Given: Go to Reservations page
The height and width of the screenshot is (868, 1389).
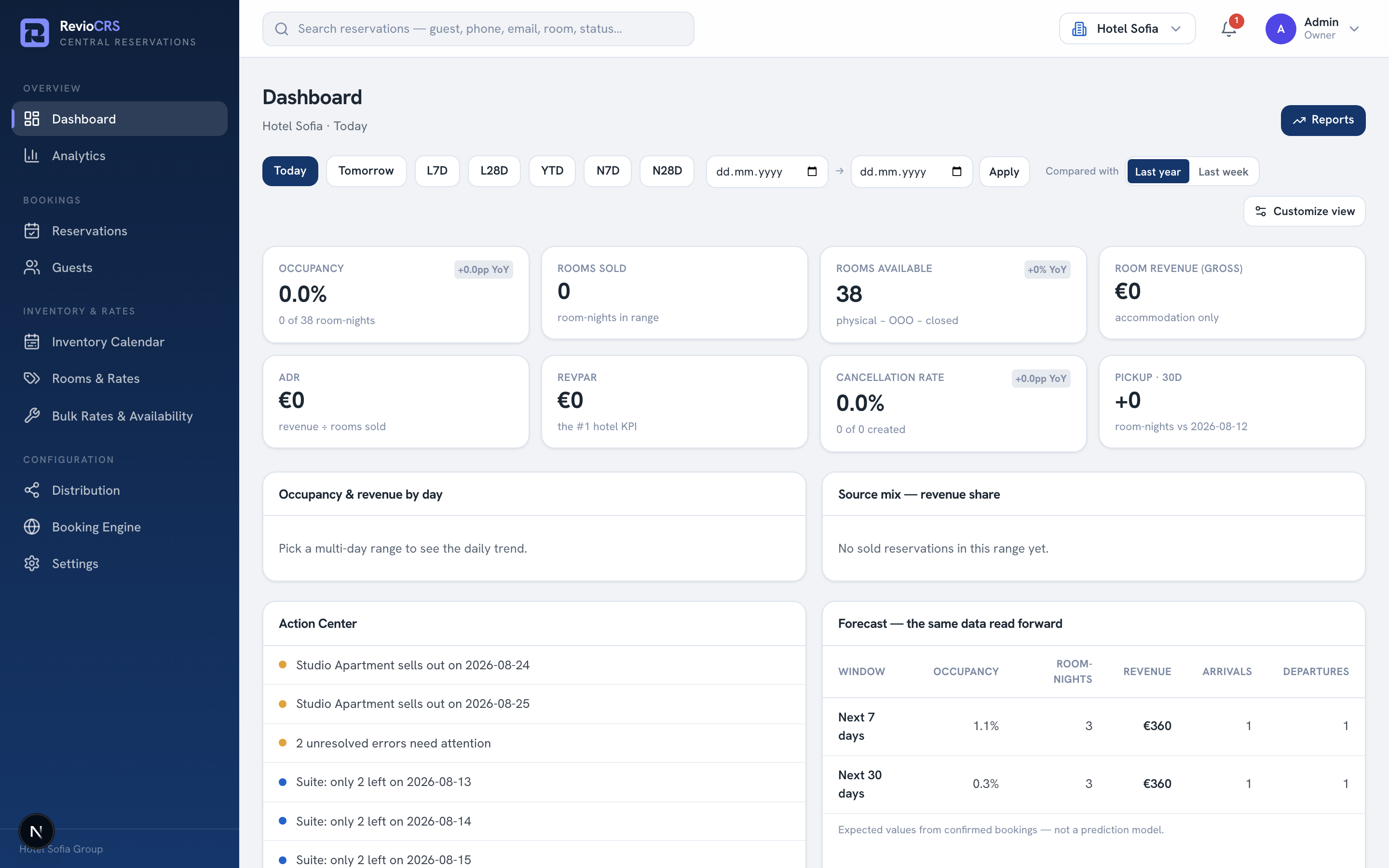Looking at the screenshot, I should coord(120,231).
